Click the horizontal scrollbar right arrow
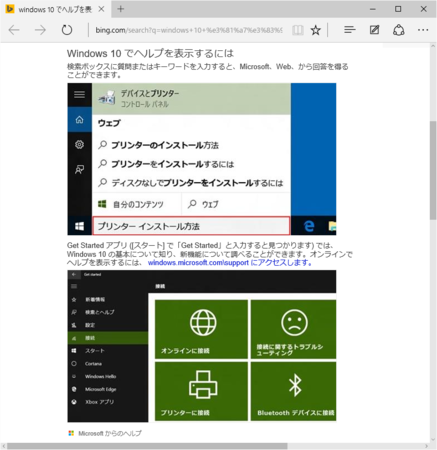437x450 pixels. 426,446
